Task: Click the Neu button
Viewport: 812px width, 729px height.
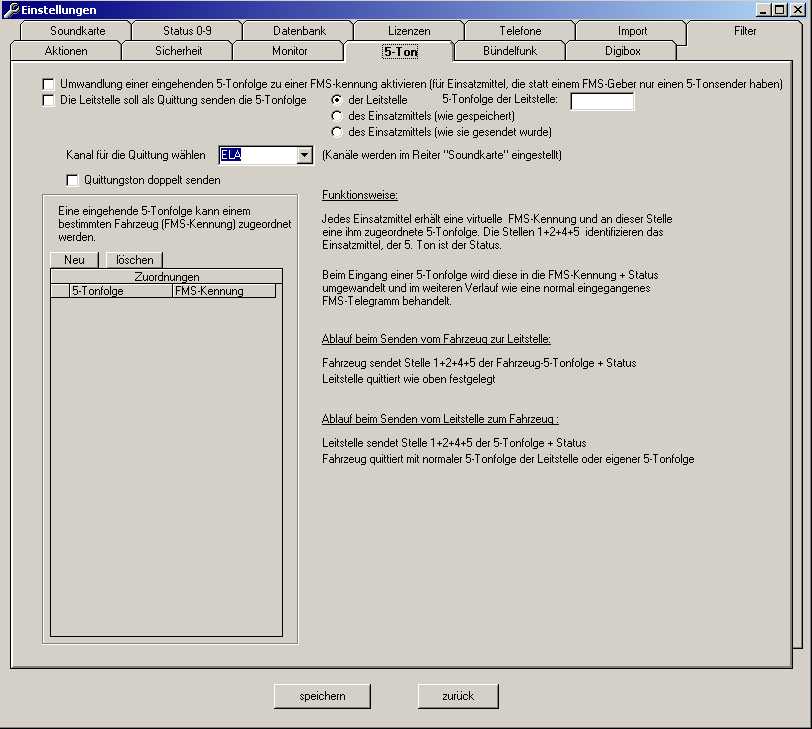Action: point(74,260)
